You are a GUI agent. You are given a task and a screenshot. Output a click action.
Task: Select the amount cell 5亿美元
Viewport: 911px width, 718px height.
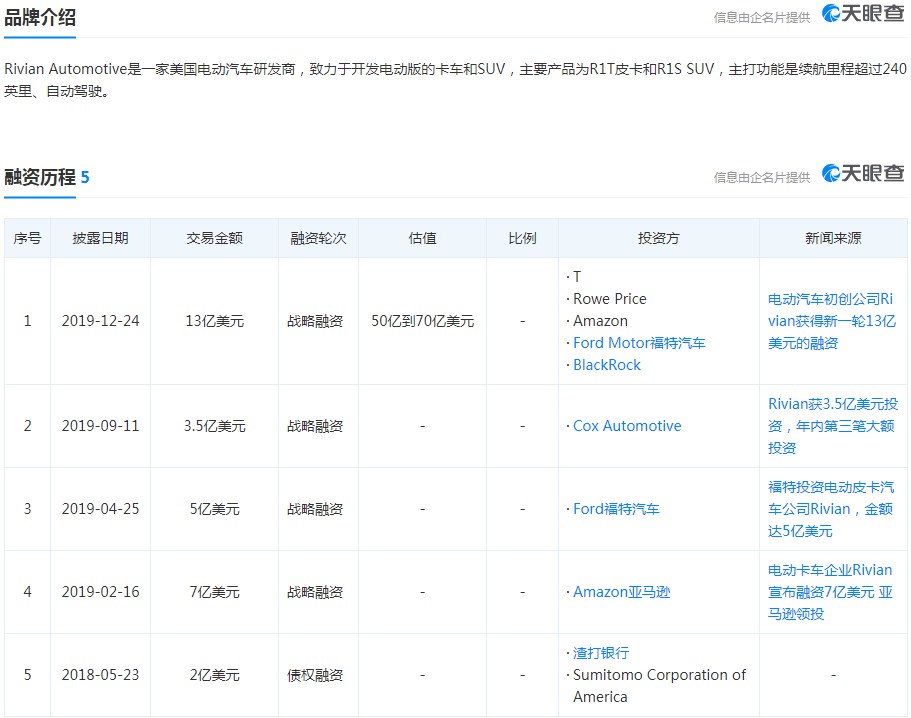pyautogui.click(x=214, y=509)
